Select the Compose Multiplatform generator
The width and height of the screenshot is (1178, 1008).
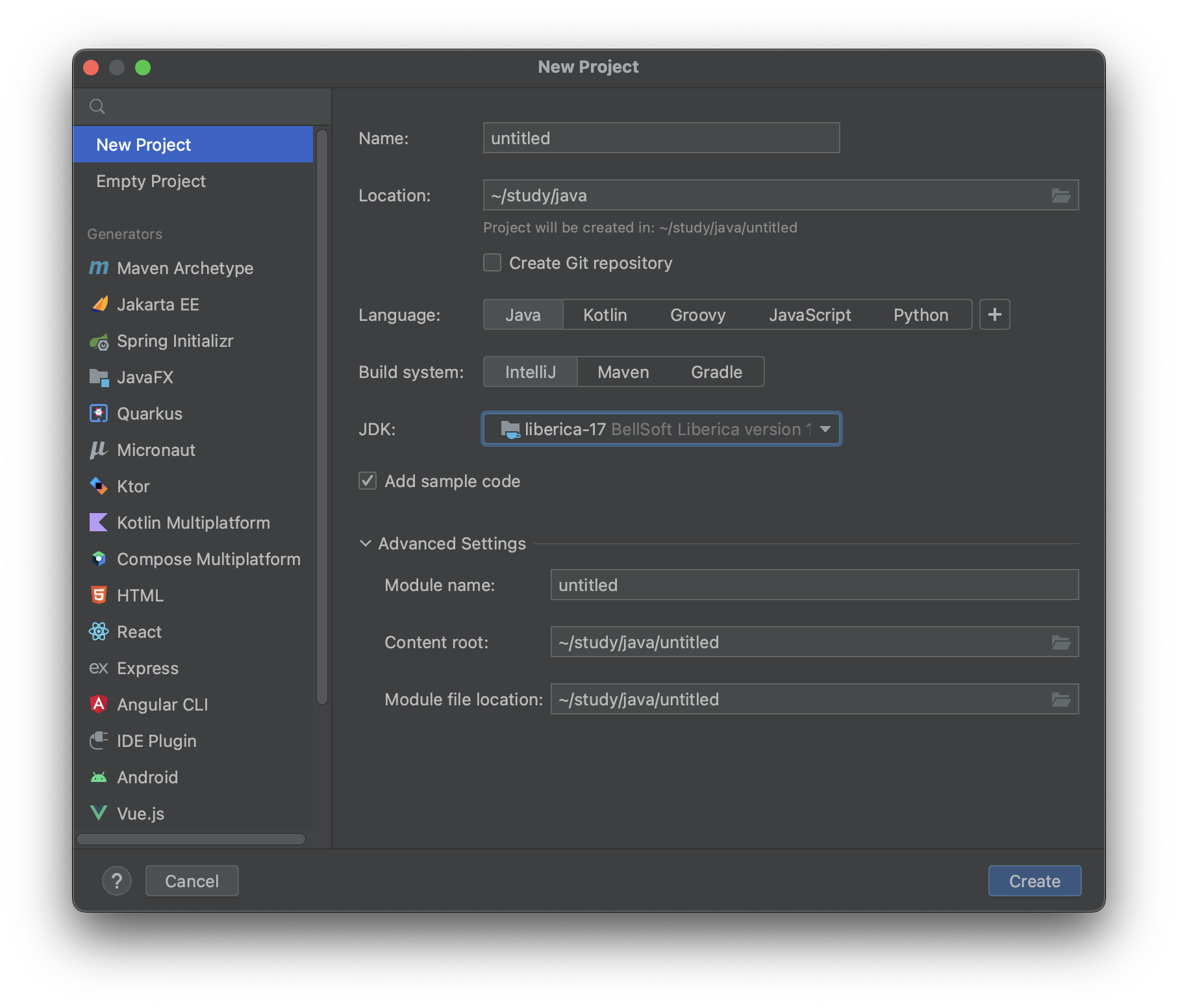point(208,559)
